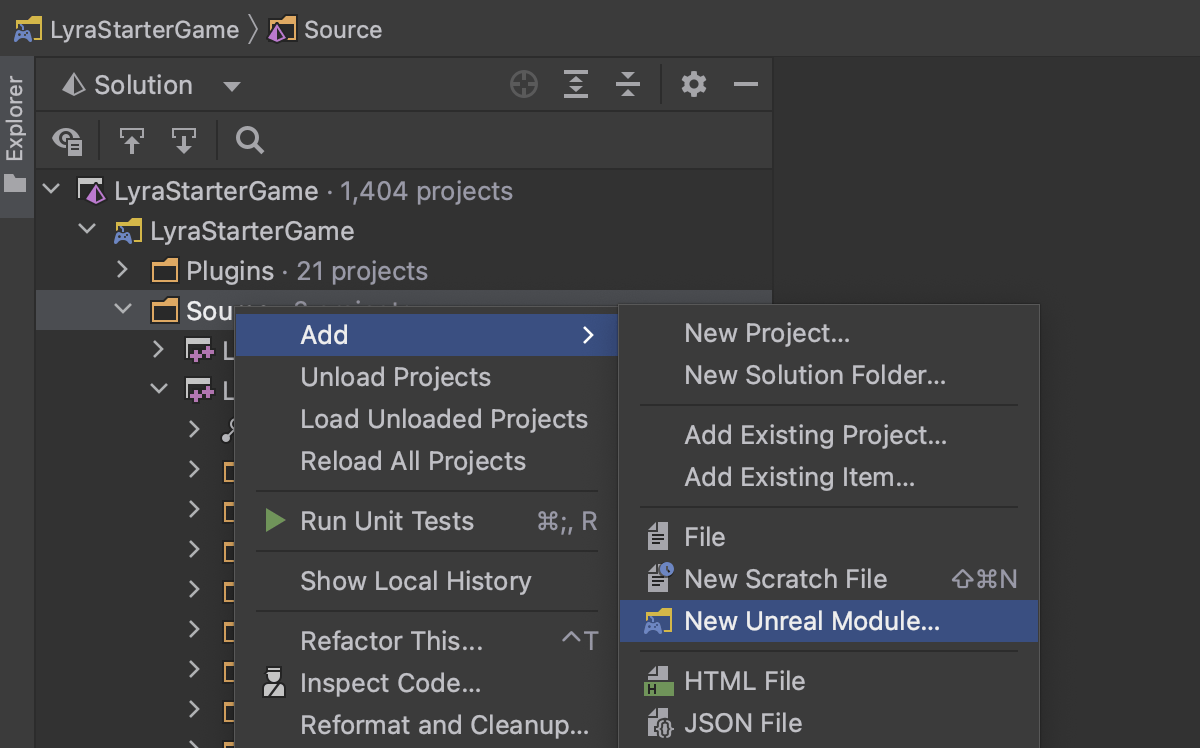Image resolution: width=1200 pixels, height=748 pixels.
Task: Open the Solution panel settings gear
Action: click(x=694, y=85)
